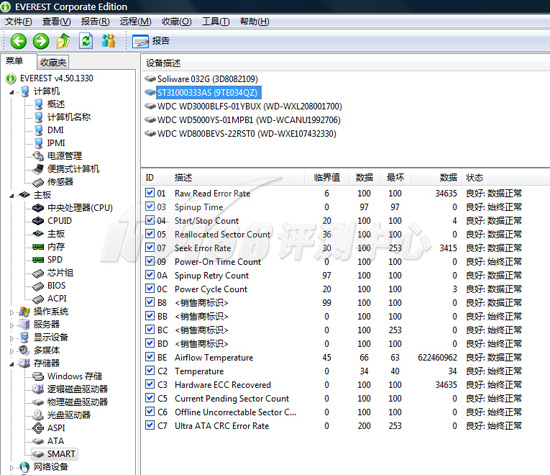The image size is (550, 475).
Task: Expand the 操作系统 tree node
Action: 12,312
